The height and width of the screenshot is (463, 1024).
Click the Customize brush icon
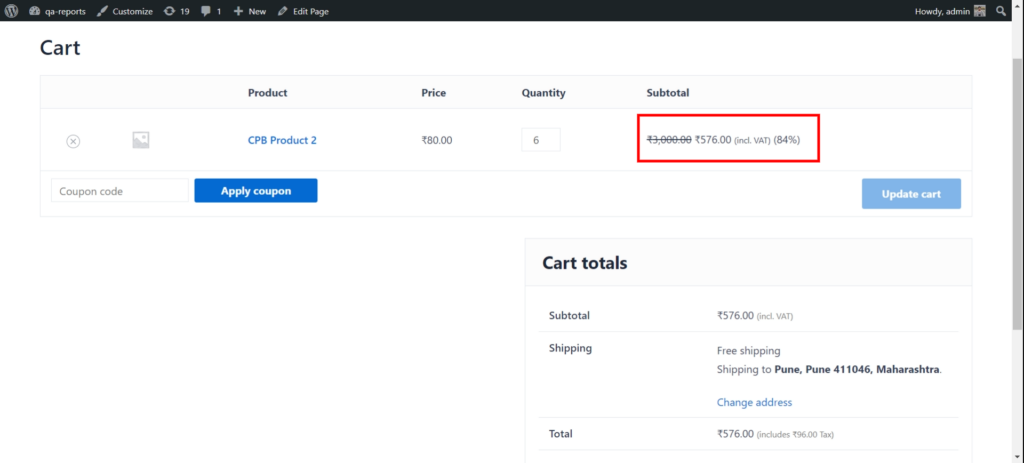coord(102,11)
